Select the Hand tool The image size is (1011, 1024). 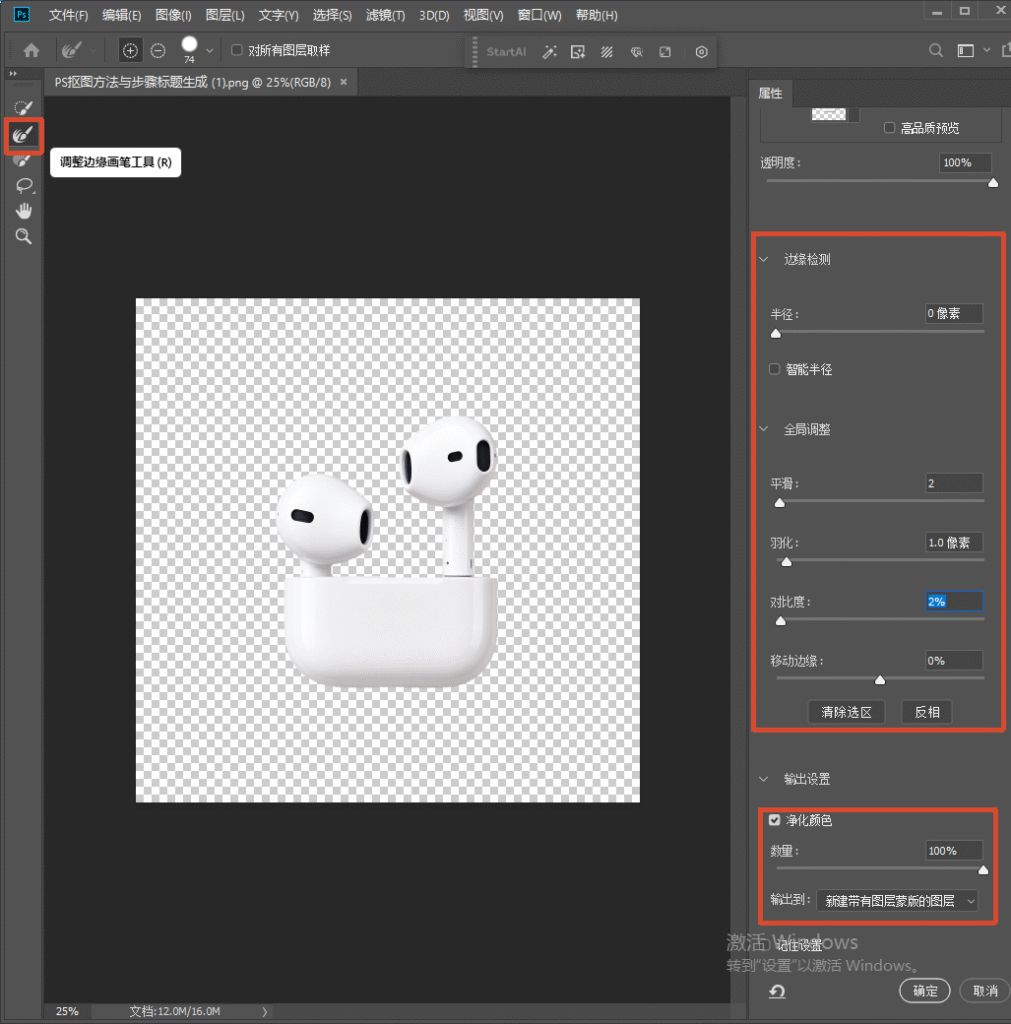(x=24, y=211)
